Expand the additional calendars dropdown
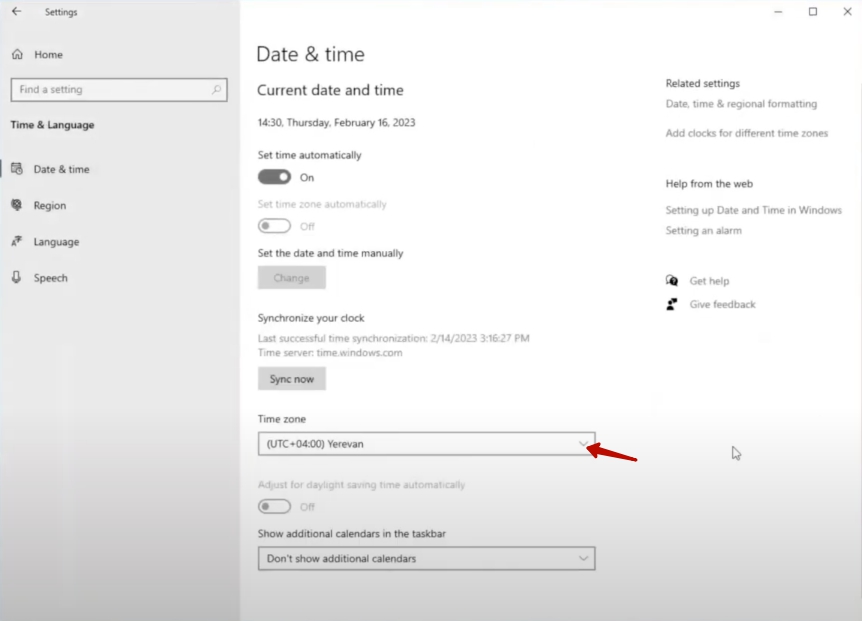Image resolution: width=862 pixels, height=621 pixels. pos(426,559)
